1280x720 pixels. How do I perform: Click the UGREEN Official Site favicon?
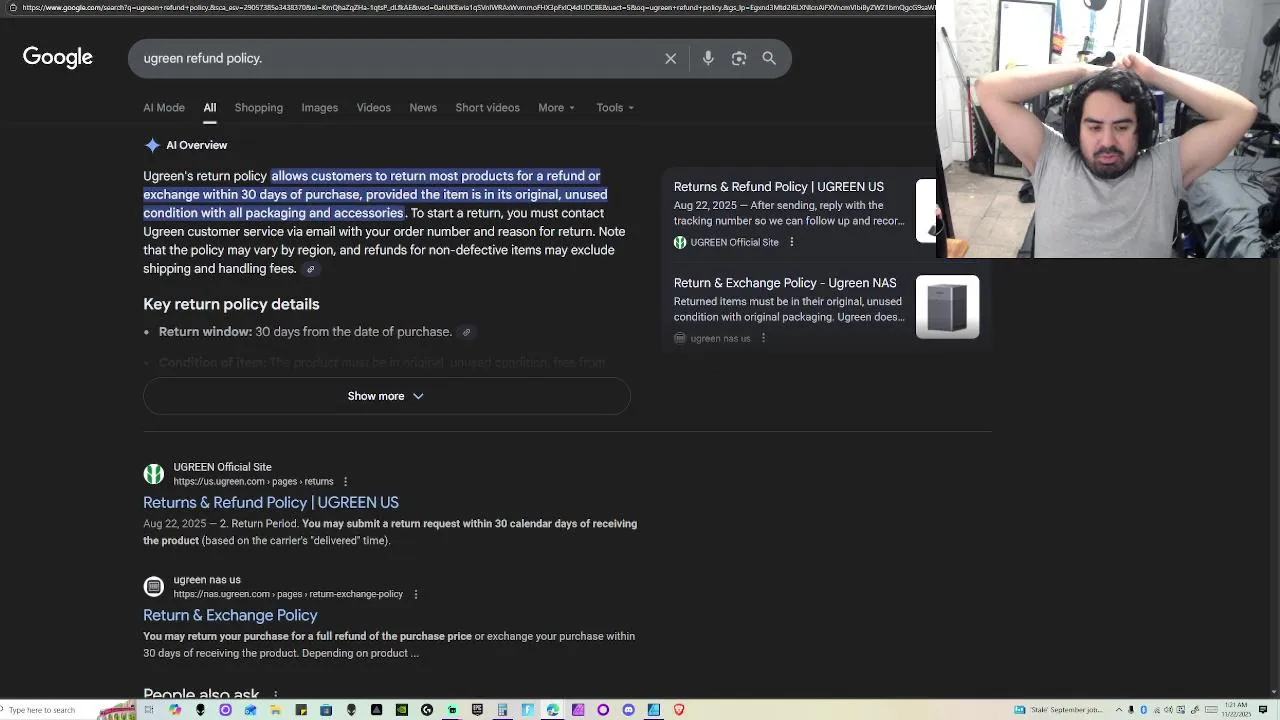point(153,474)
